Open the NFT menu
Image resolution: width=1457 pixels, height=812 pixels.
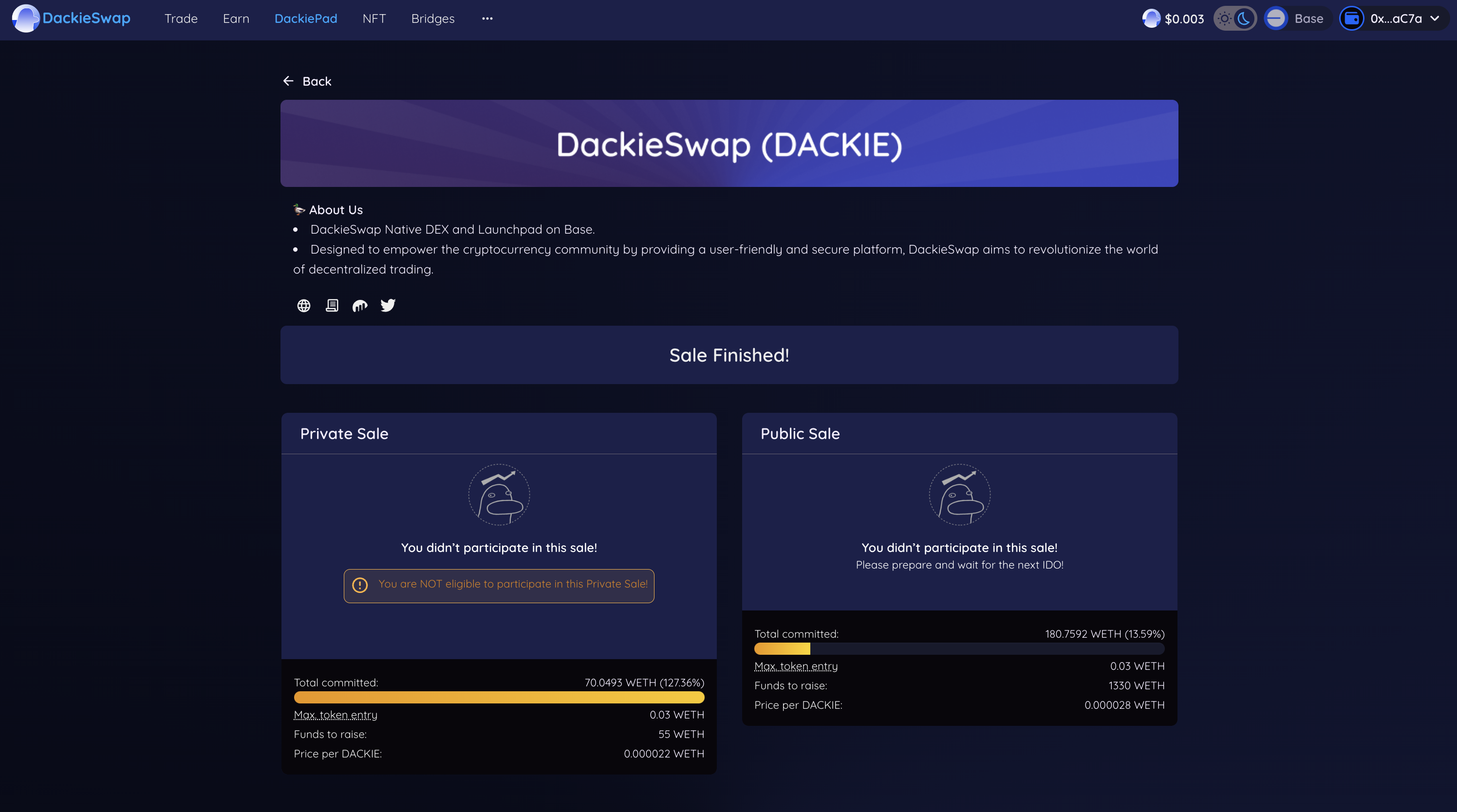click(374, 18)
